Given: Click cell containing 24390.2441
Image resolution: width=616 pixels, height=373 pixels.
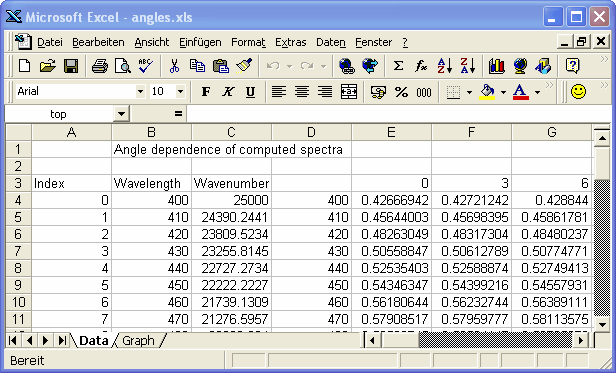Looking at the screenshot, I should (x=231, y=217).
